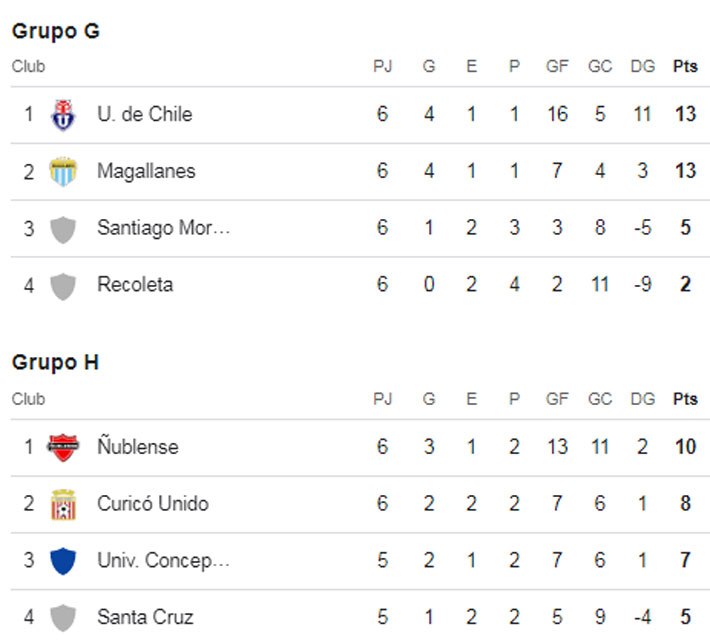Screen dimensions: 710x644
Task: Select the Ñublense team name
Action: click(137, 447)
